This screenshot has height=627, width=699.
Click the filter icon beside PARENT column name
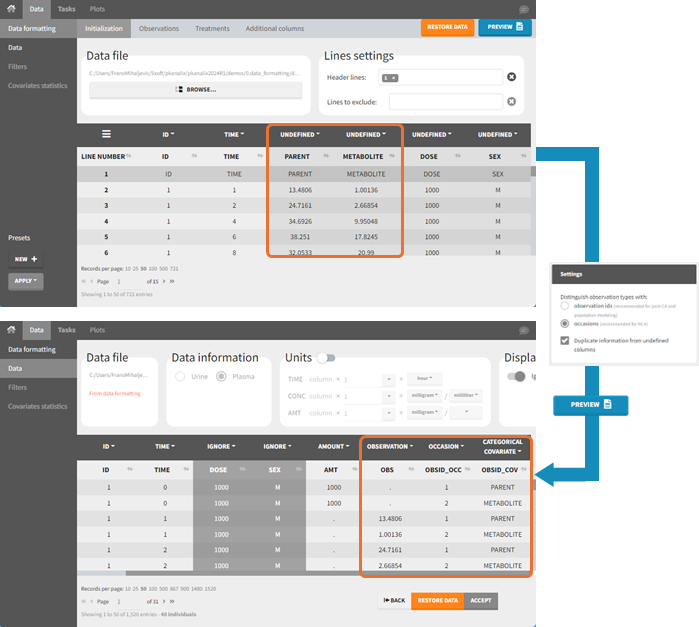[325, 157]
